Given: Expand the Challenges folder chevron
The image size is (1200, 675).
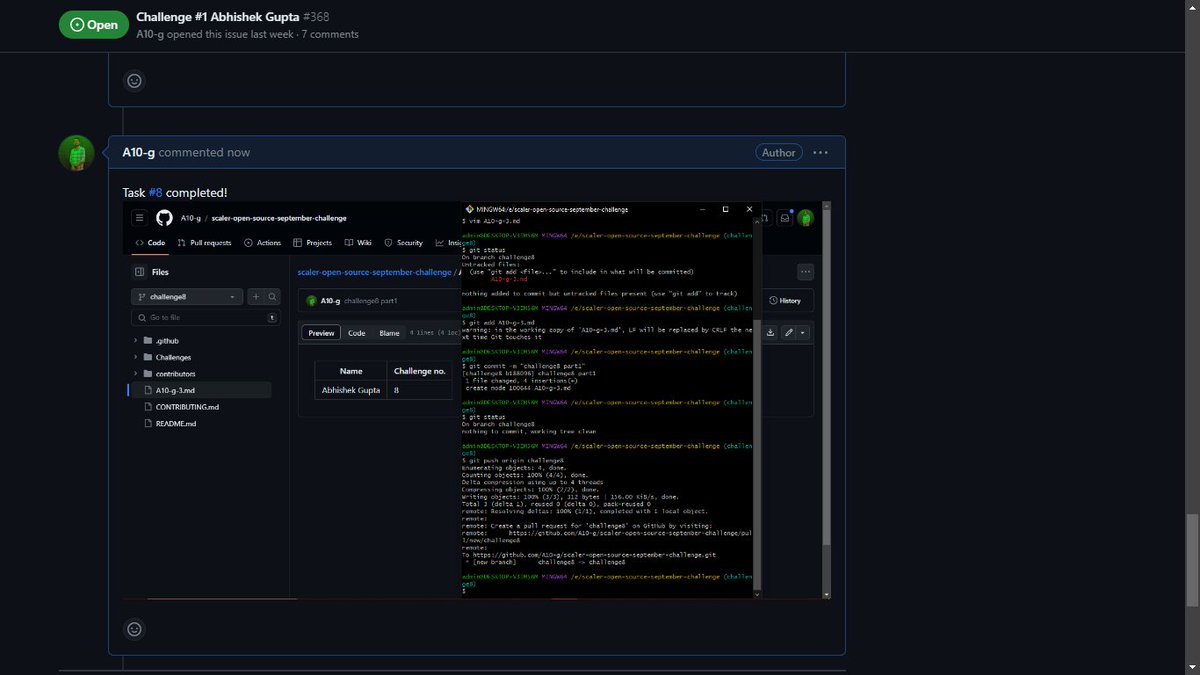Looking at the screenshot, I should (135, 357).
